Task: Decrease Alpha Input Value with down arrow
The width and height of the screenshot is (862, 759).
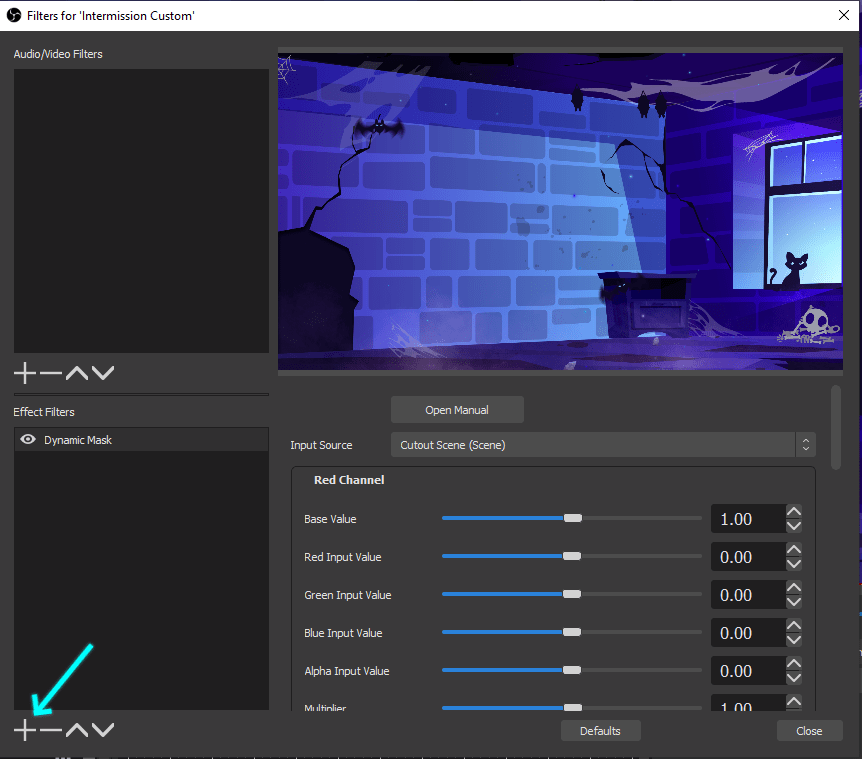Action: tap(794, 678)
